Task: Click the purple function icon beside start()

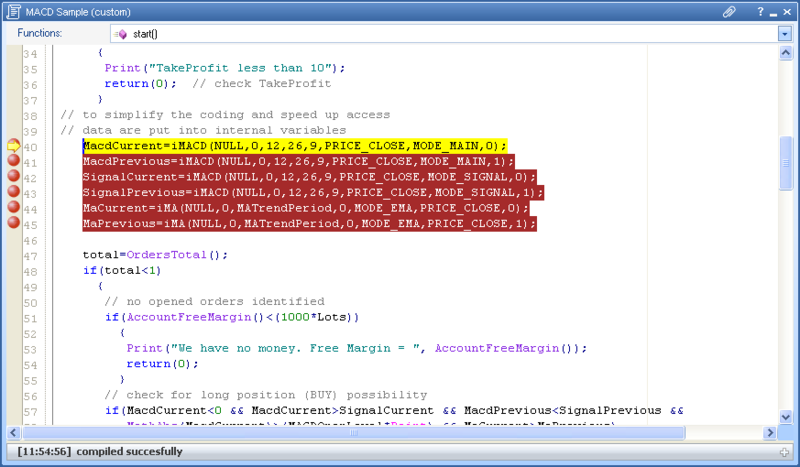Action: (x=121, y=34)
